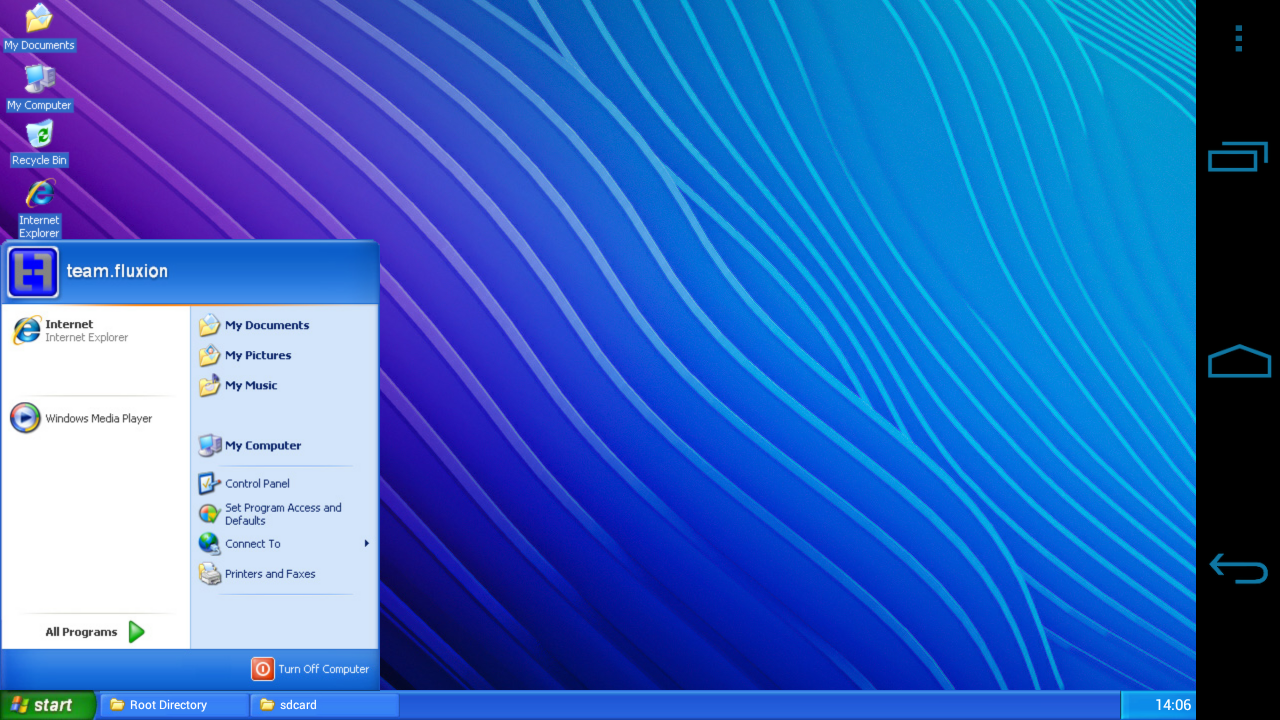The height and width of the screenshot is (720, 1280).
Task: Switch to sdcard taskbar window
Action: pyautogui.click(x=322, y=705)
